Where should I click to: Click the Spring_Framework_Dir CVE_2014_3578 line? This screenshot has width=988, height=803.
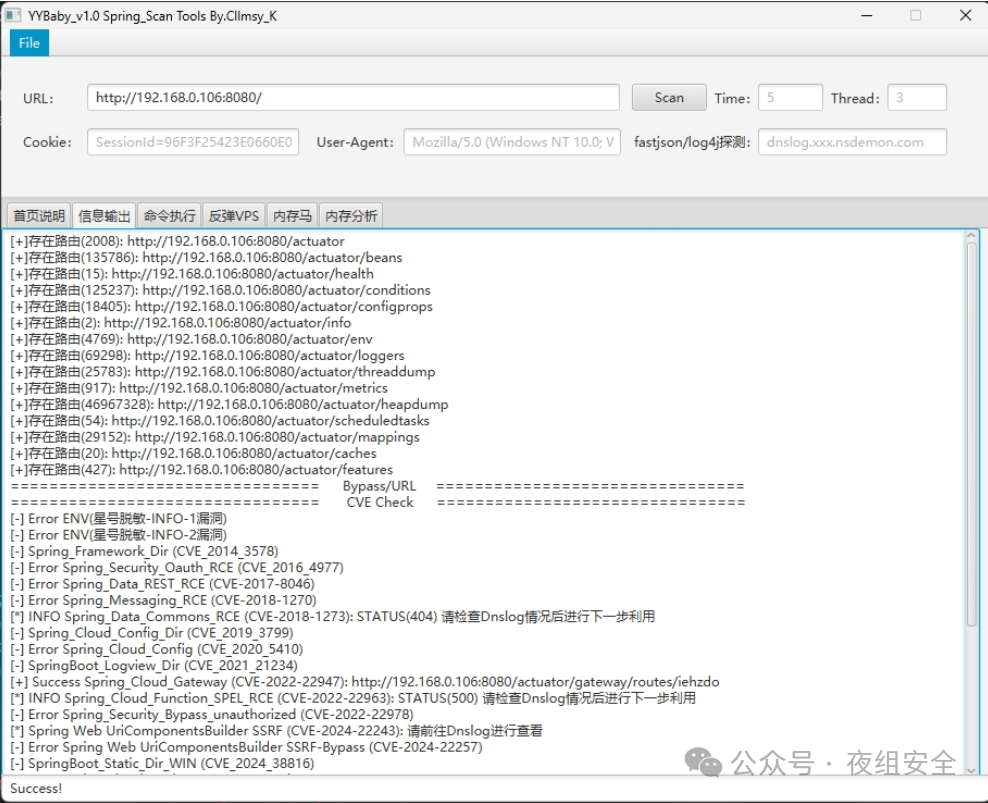(144, 551)
